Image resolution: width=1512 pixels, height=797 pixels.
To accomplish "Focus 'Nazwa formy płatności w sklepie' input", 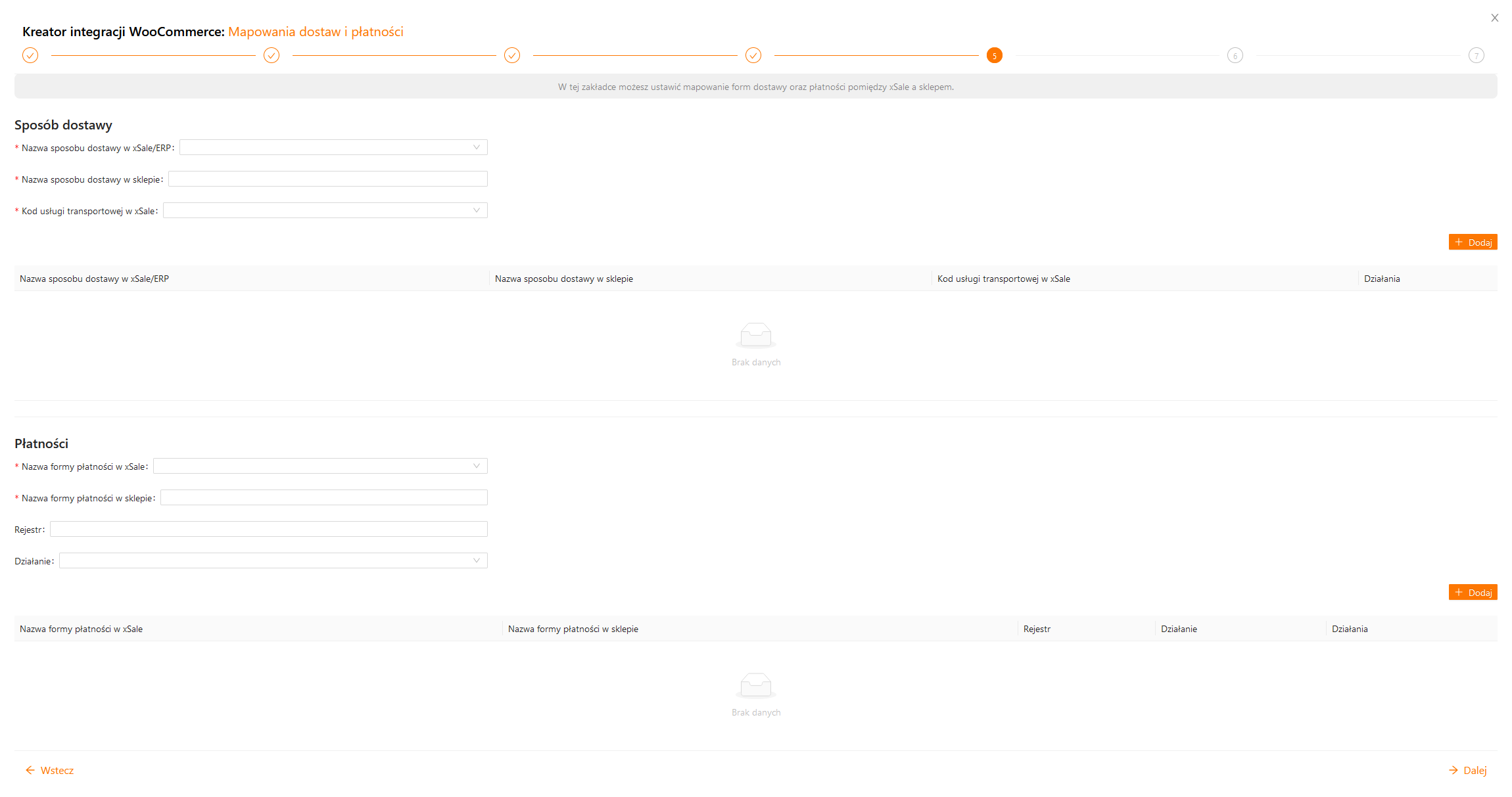I will (323, 497).
